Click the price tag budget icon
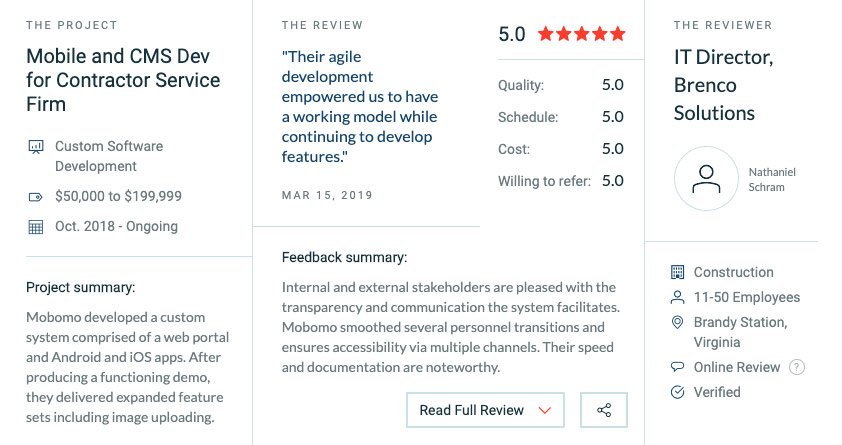The image size is (842, 445). 35,197
